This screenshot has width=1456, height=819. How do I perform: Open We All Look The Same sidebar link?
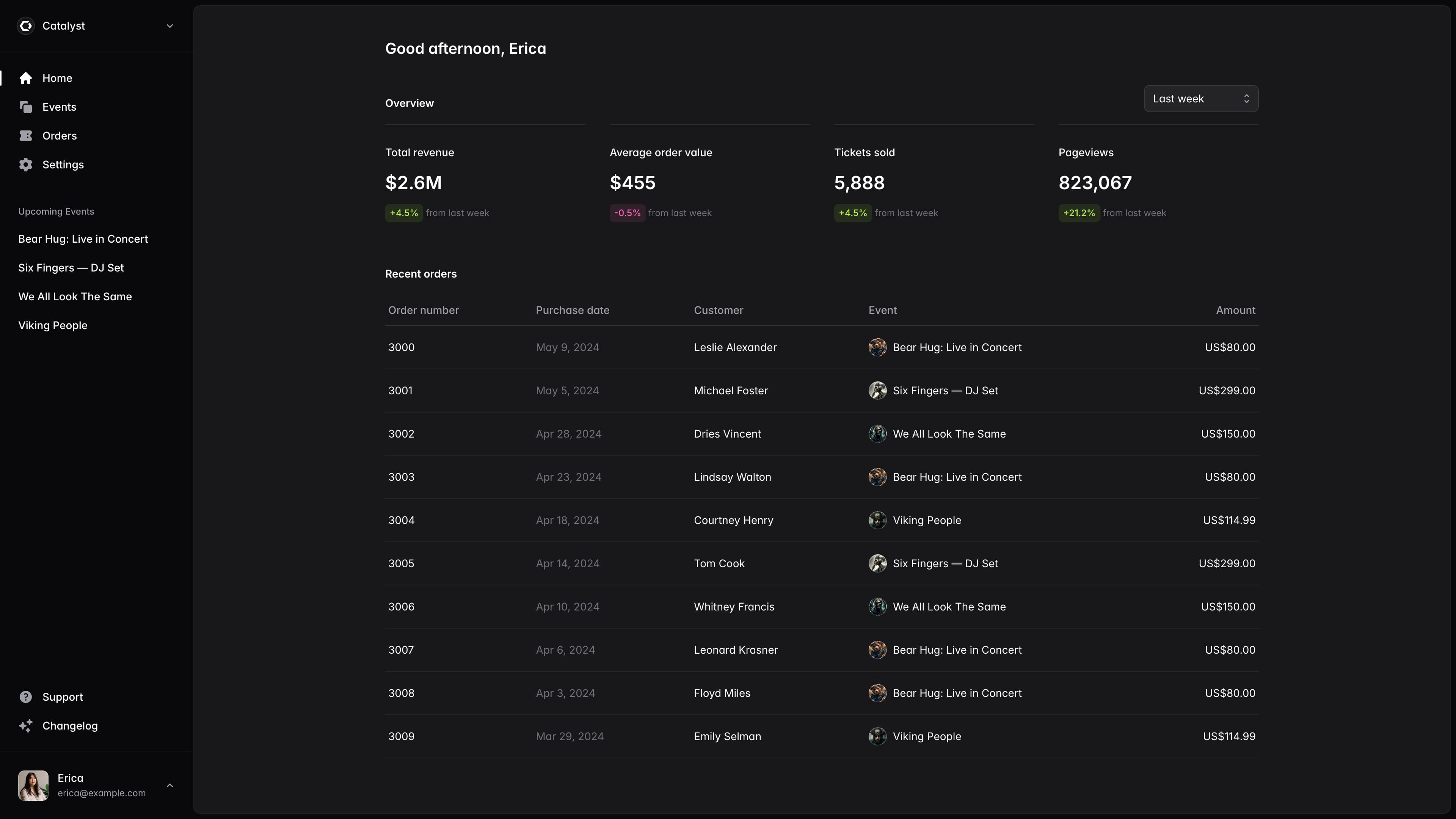pyautogui.click(x=75, y=297)
